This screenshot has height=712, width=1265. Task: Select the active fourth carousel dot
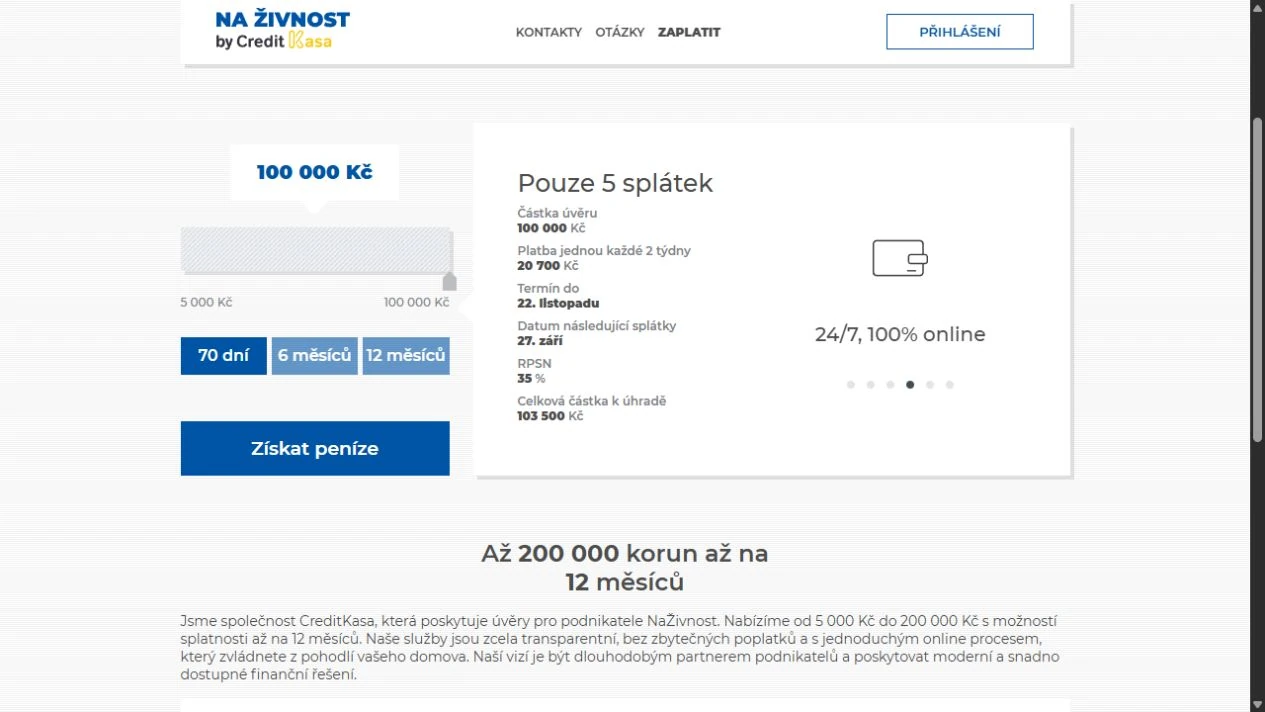[x=910, y=385]
